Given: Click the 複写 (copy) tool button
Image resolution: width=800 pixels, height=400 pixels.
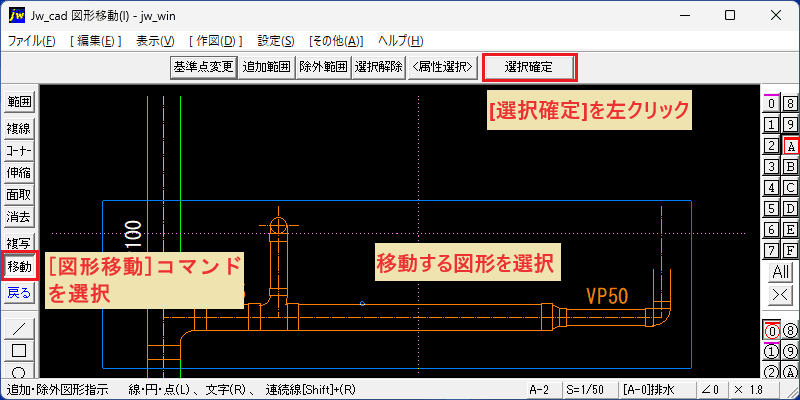Looking at the screenshot, I should [19, 242].
